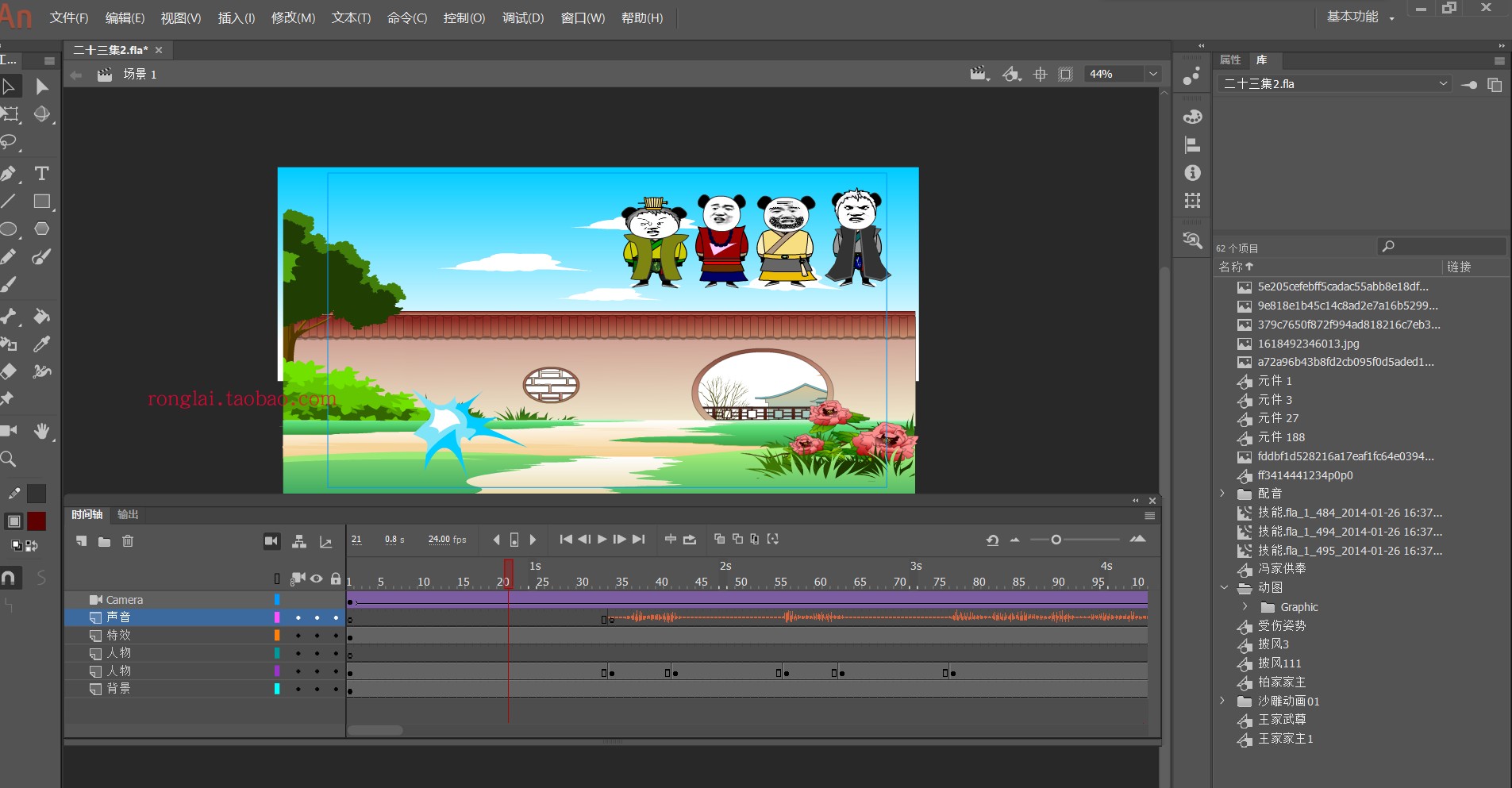Select the Free Transform tool

point(9,114)
